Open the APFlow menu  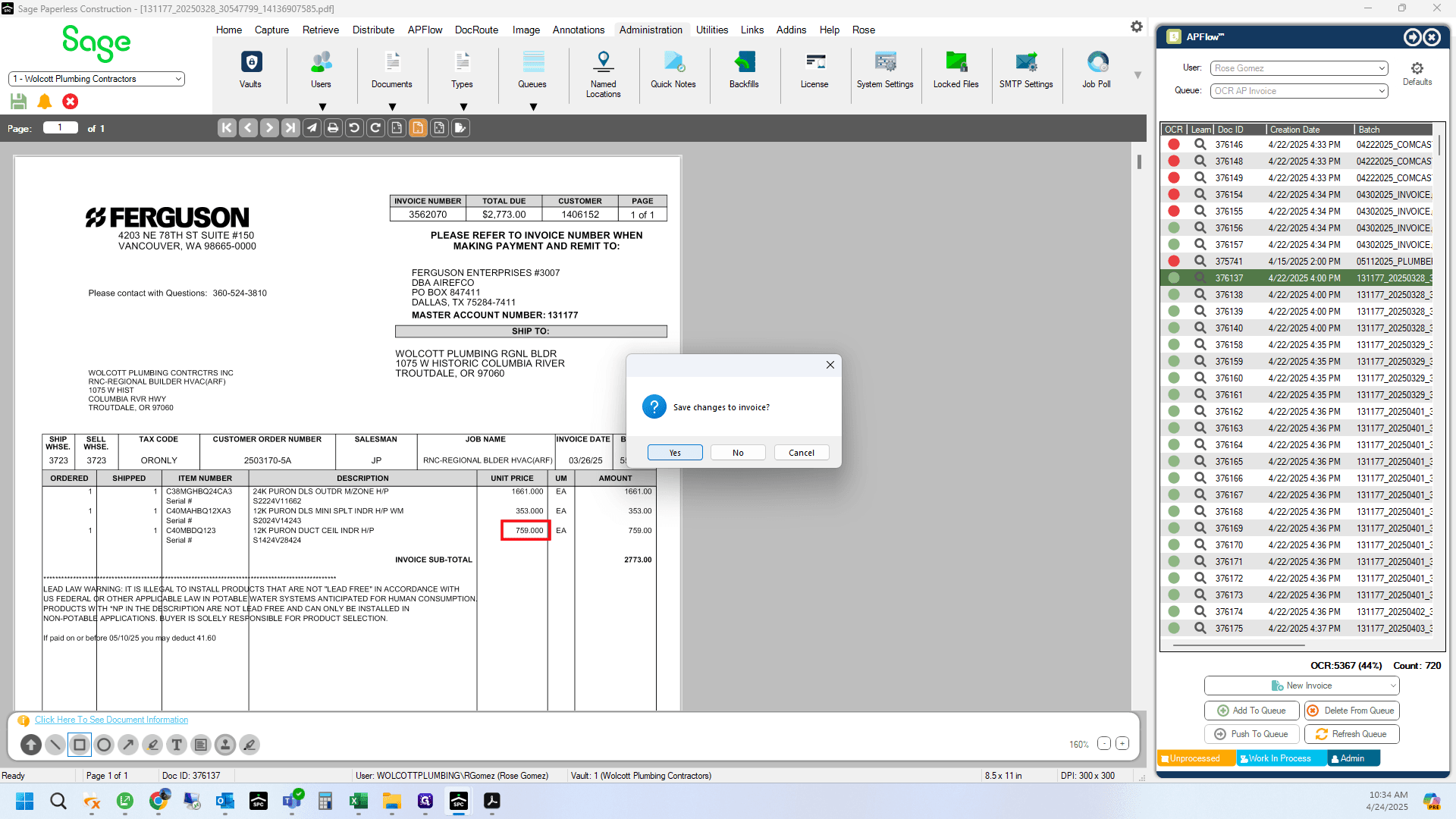click(425, 30)
